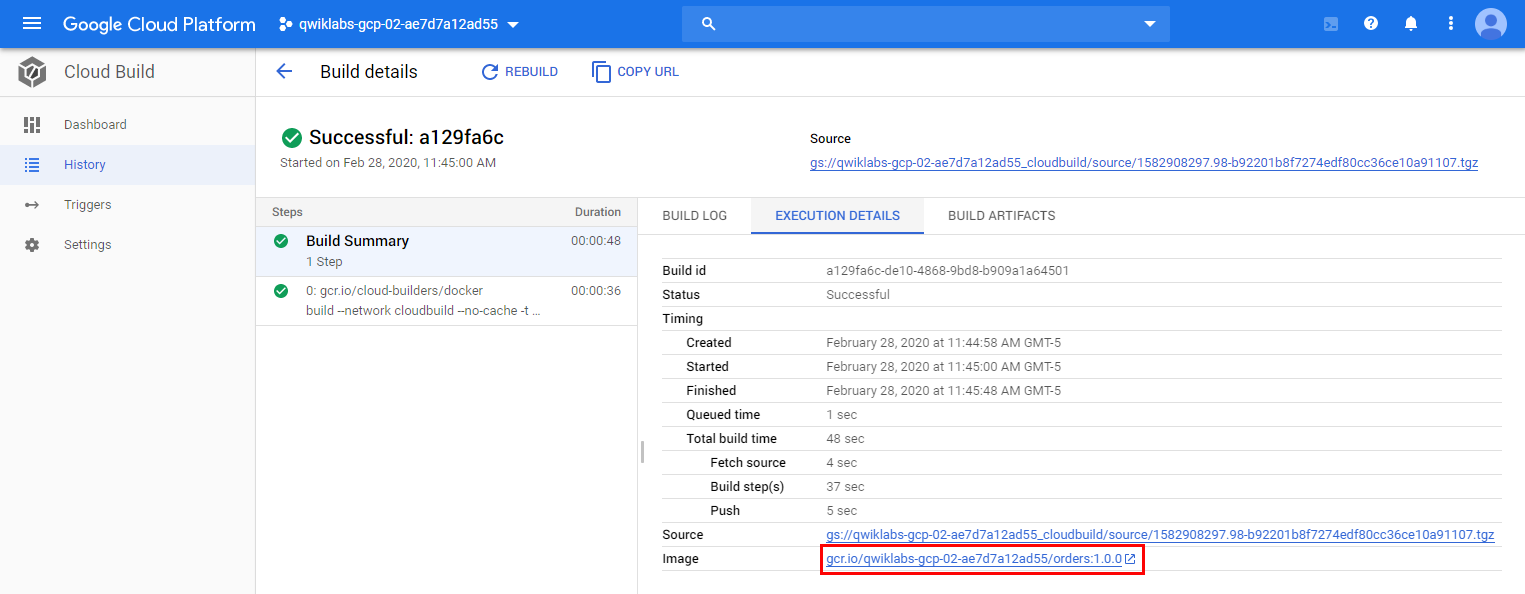The height and width of the screenshot is (594, 1525).
Task: Click the Copy URL clipboard icon
Action: [x=601, y=72]
